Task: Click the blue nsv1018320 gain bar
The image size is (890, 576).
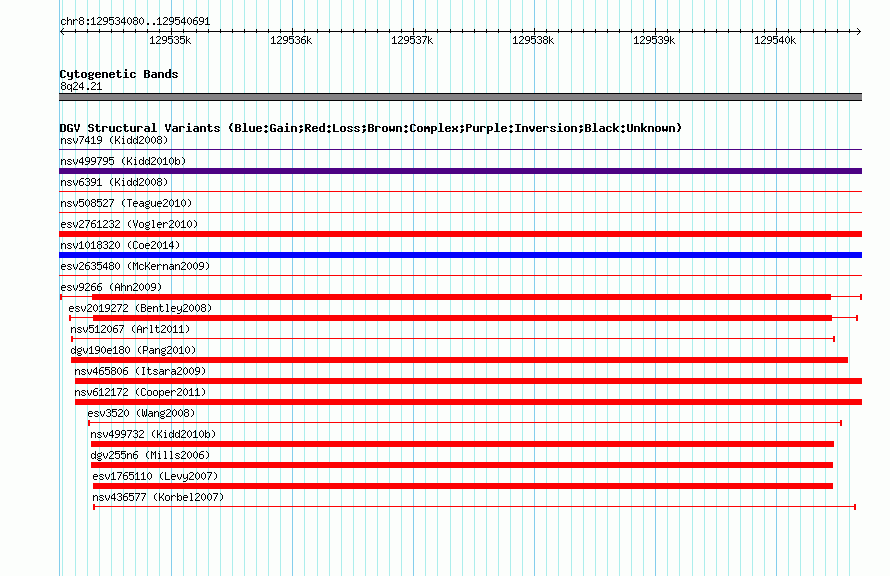Action: (460, 255)
